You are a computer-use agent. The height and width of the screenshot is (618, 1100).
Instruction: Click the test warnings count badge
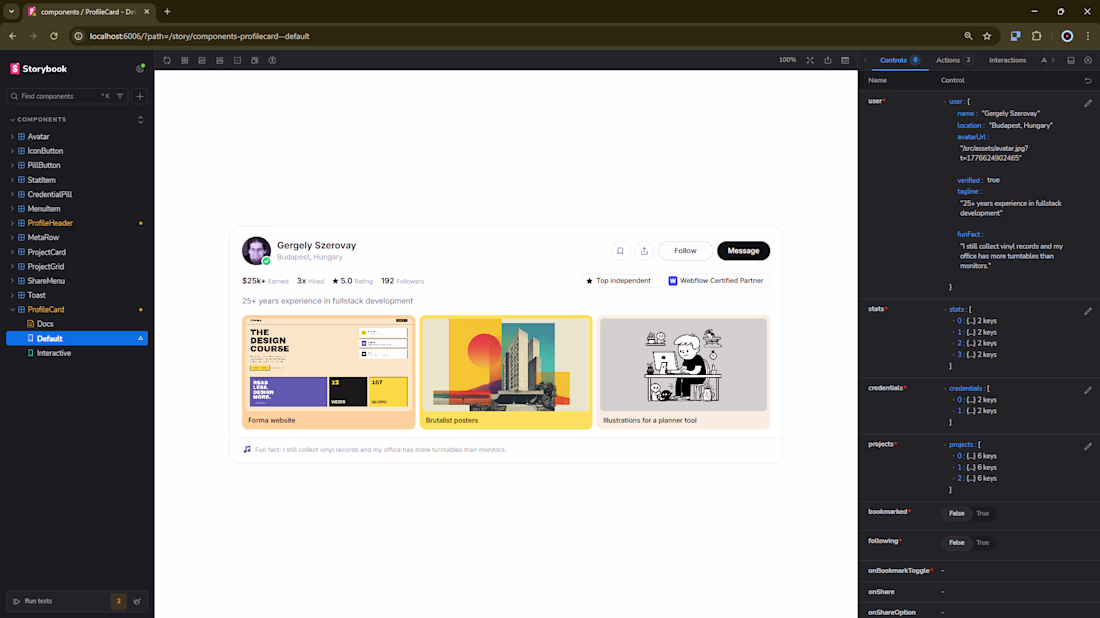tap(119, 601)
